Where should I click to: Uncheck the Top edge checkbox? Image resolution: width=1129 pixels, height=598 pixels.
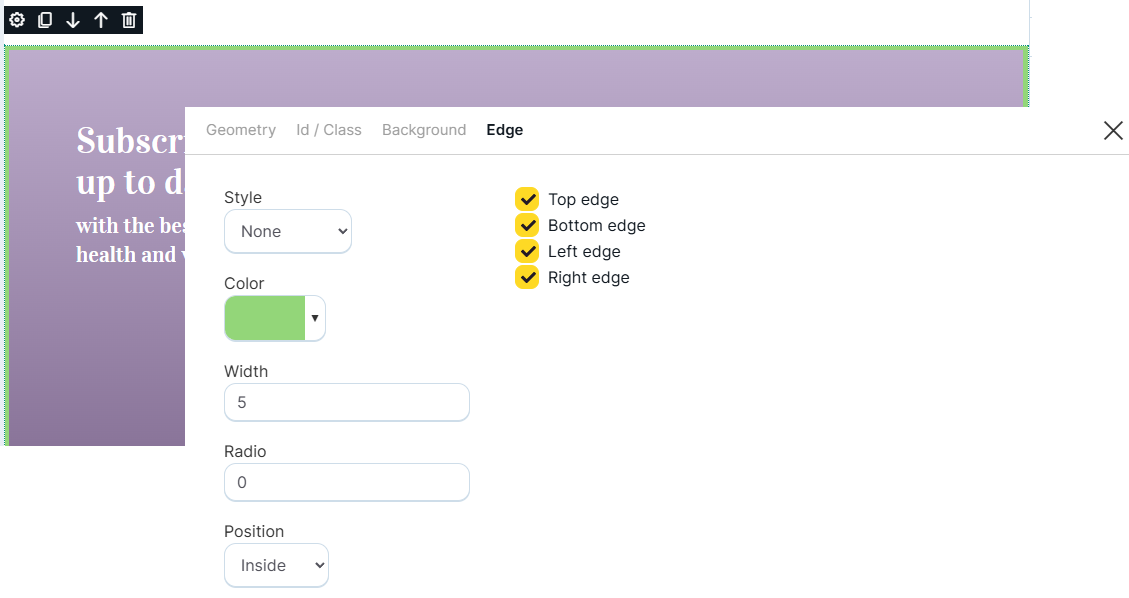point(527,199)
